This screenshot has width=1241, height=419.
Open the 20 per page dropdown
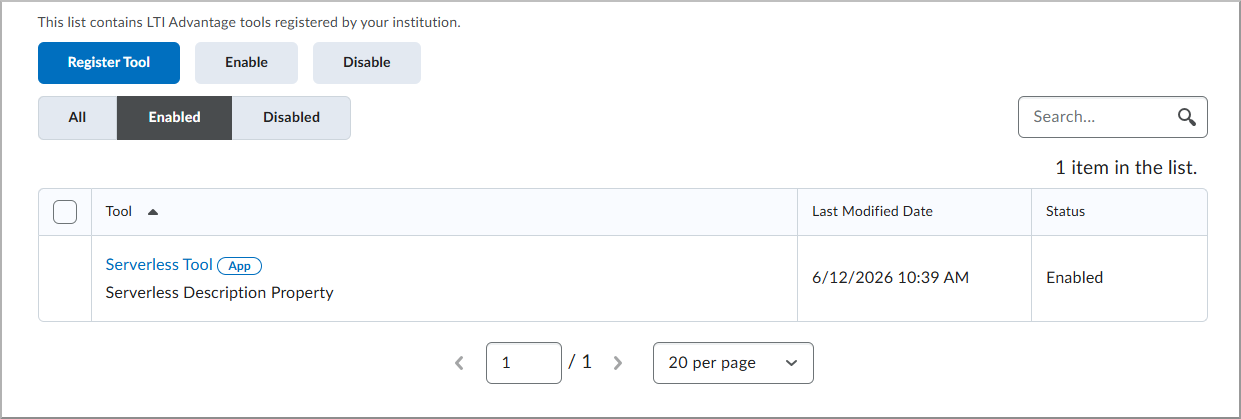pos(733,363)
